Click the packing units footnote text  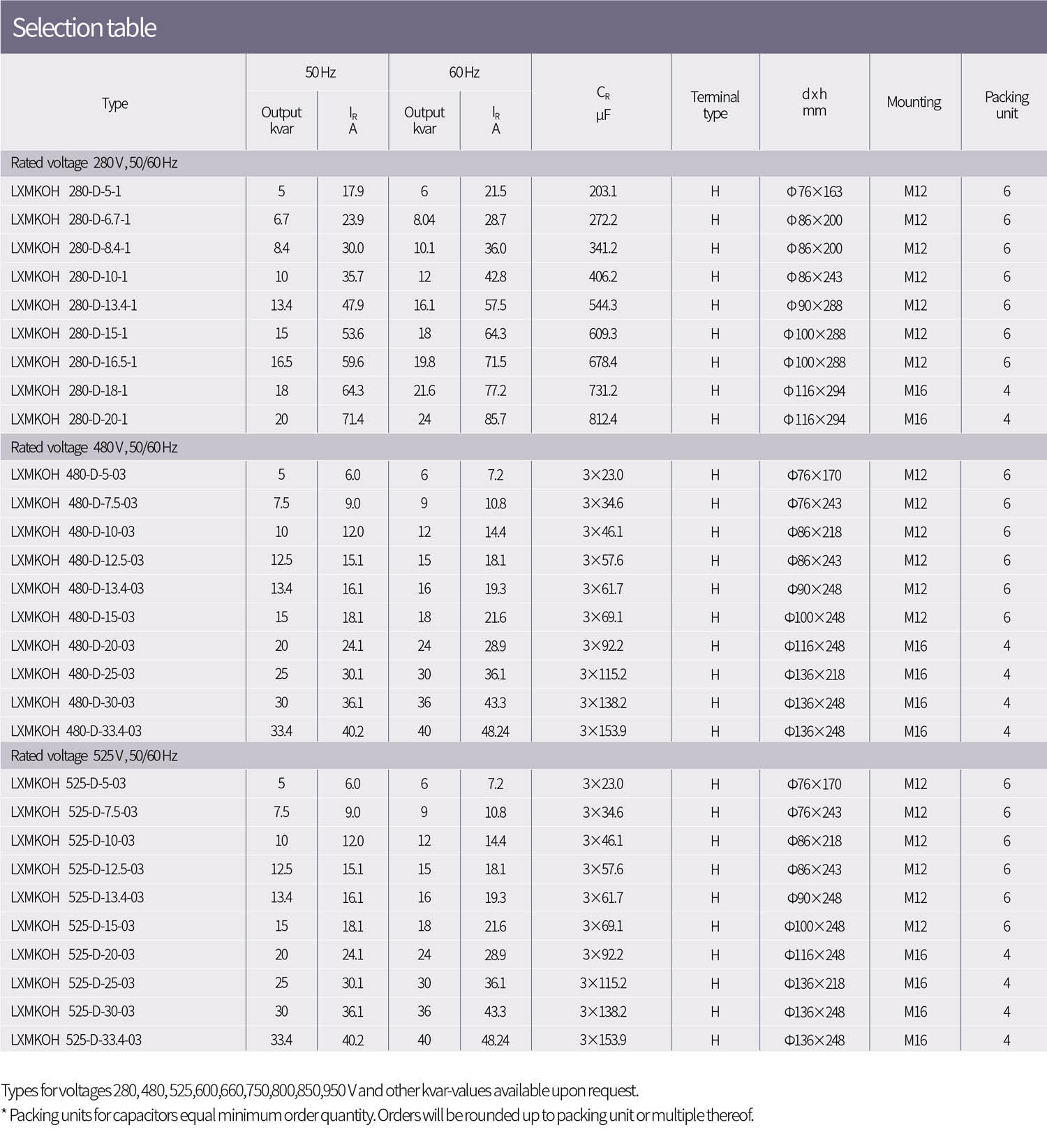coord(377,1115)
